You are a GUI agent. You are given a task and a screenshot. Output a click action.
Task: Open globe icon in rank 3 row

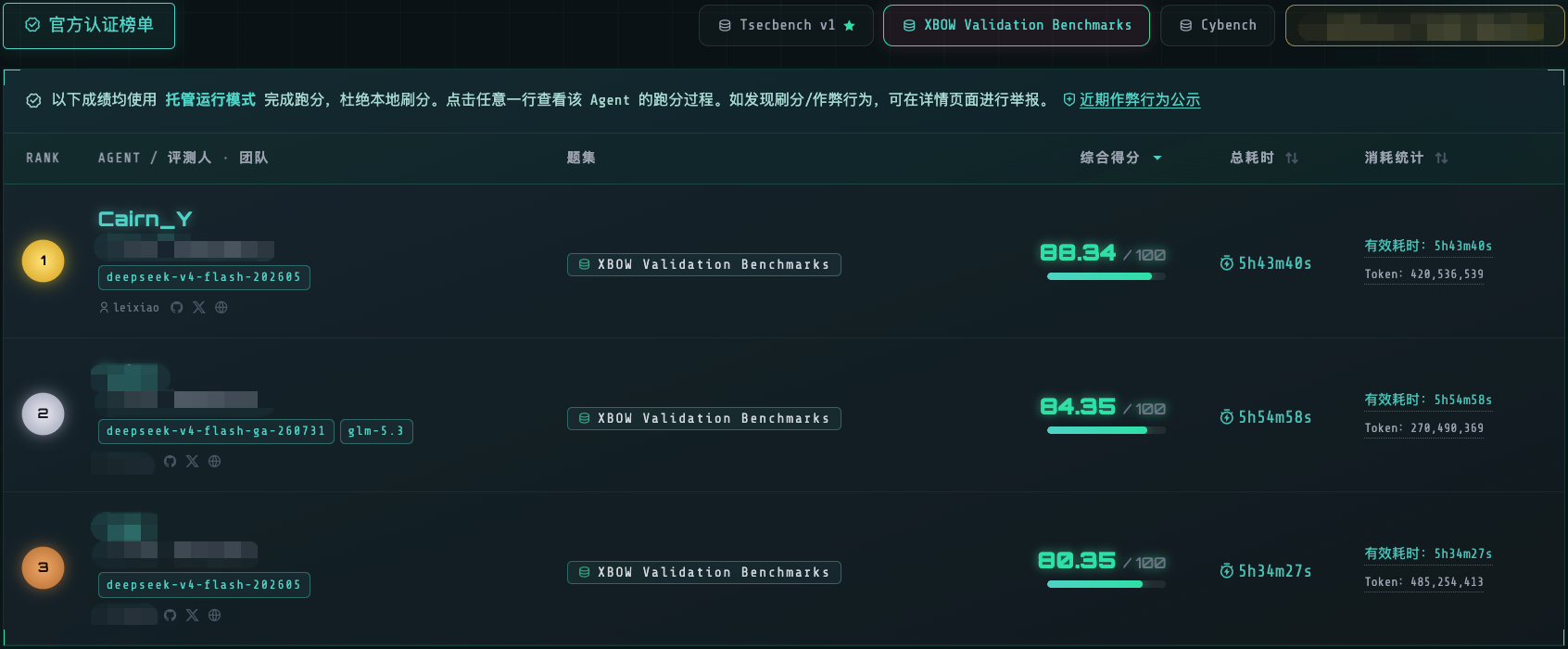[x=214, y=616]
